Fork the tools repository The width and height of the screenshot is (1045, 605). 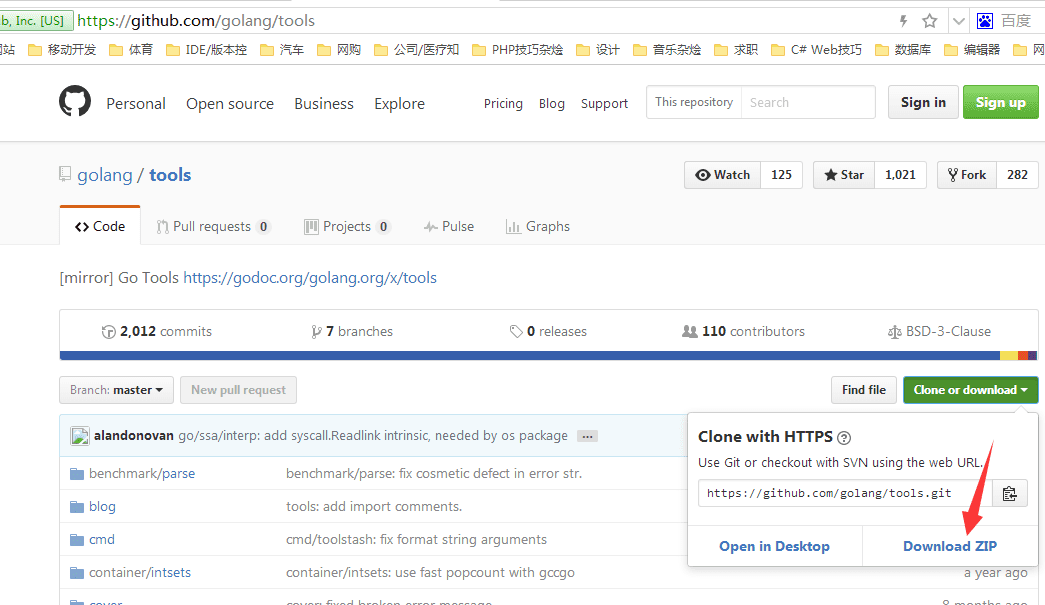pos(966,175)
